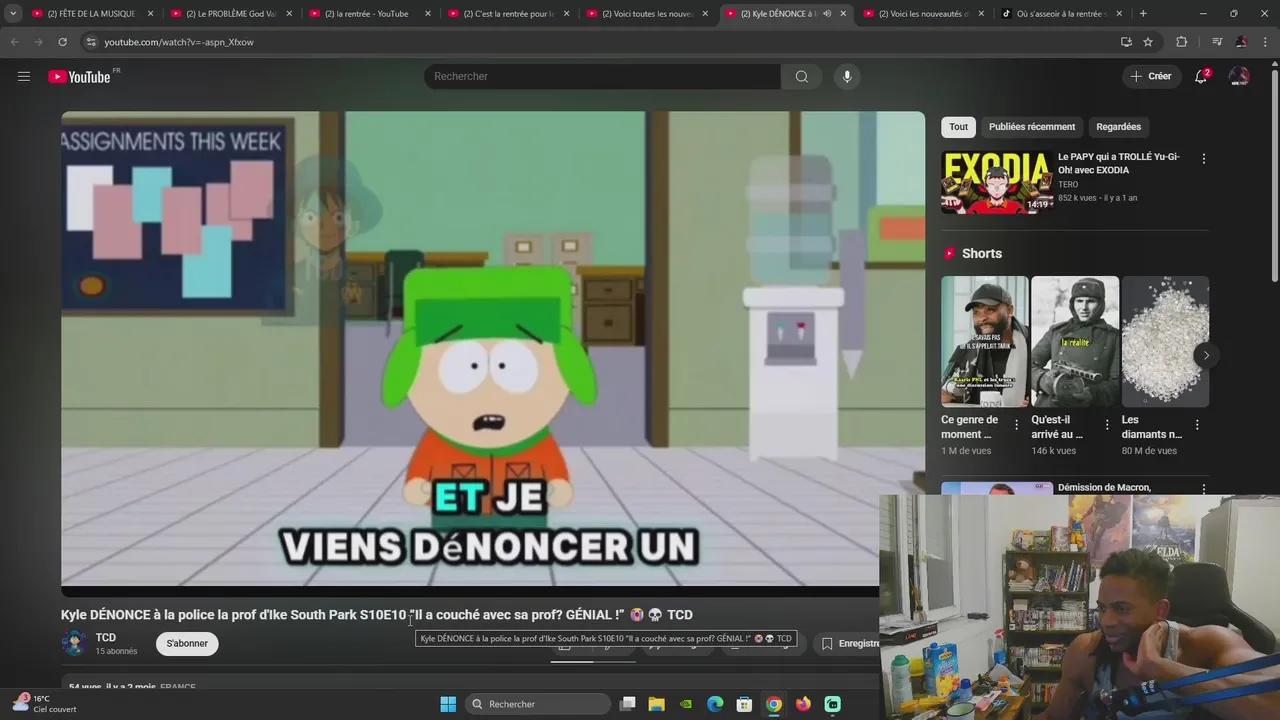Open the weather widget showing 16°C

tap(45, 704)
